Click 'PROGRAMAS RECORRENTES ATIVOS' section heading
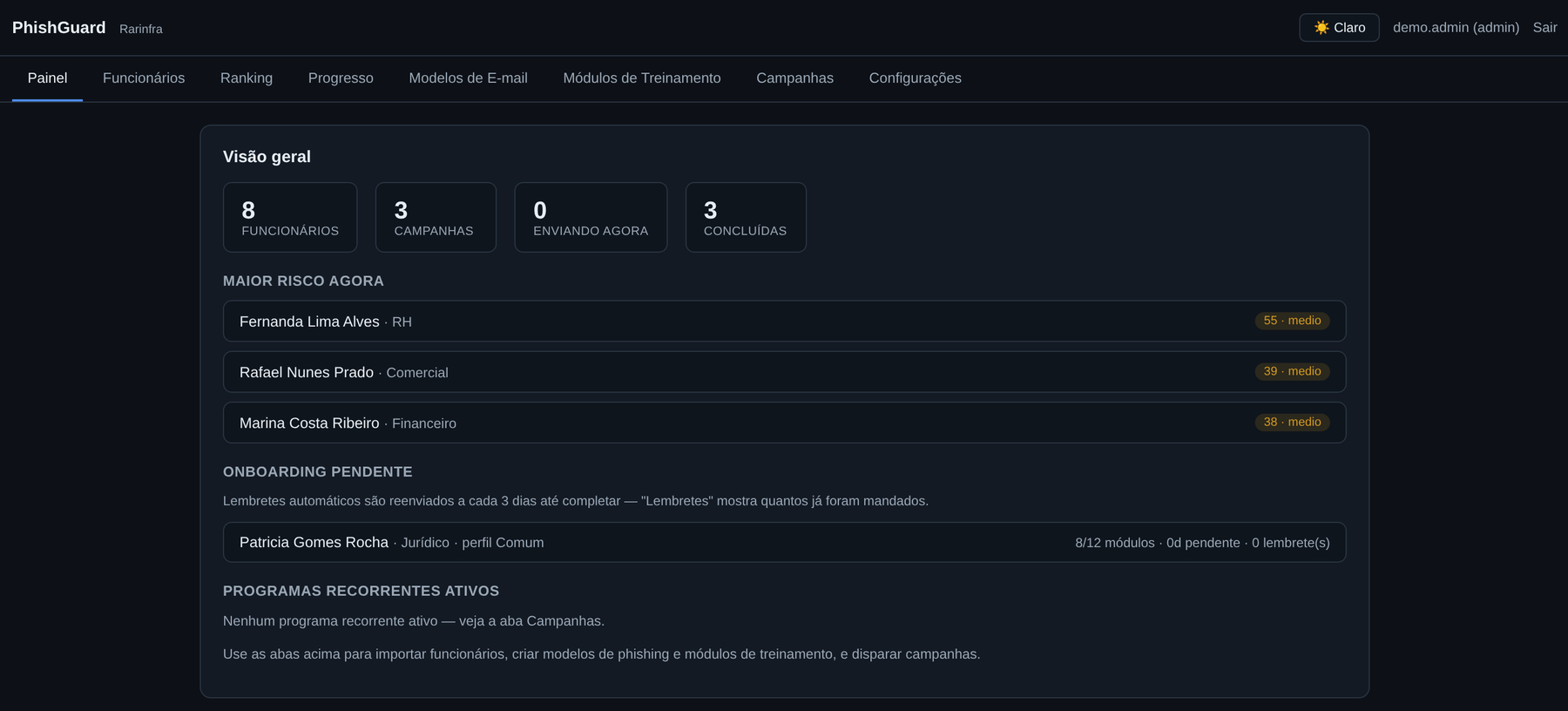 pyautogui.click(x=362, y=592)
